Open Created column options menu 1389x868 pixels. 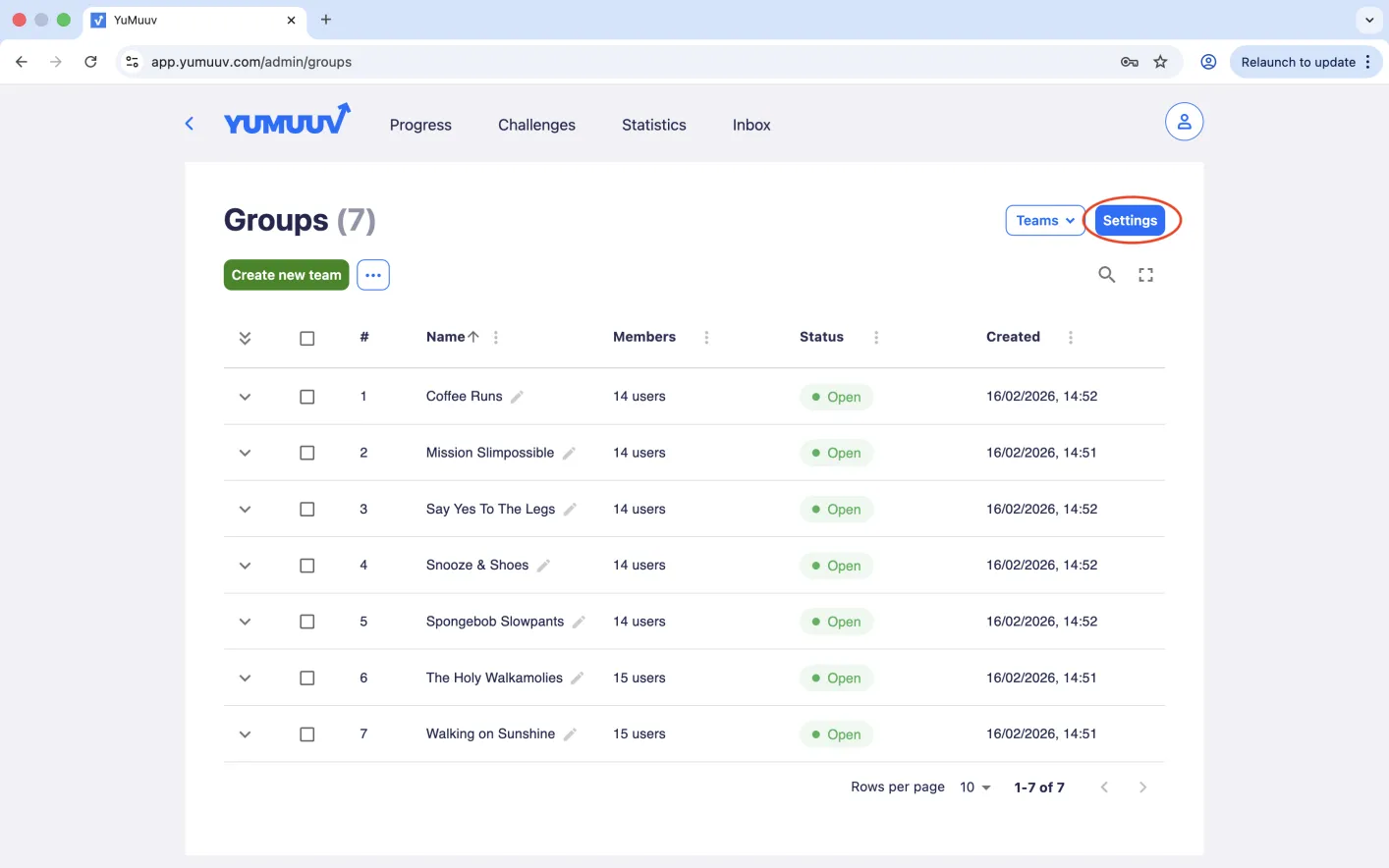click(x=1071, y=337)
